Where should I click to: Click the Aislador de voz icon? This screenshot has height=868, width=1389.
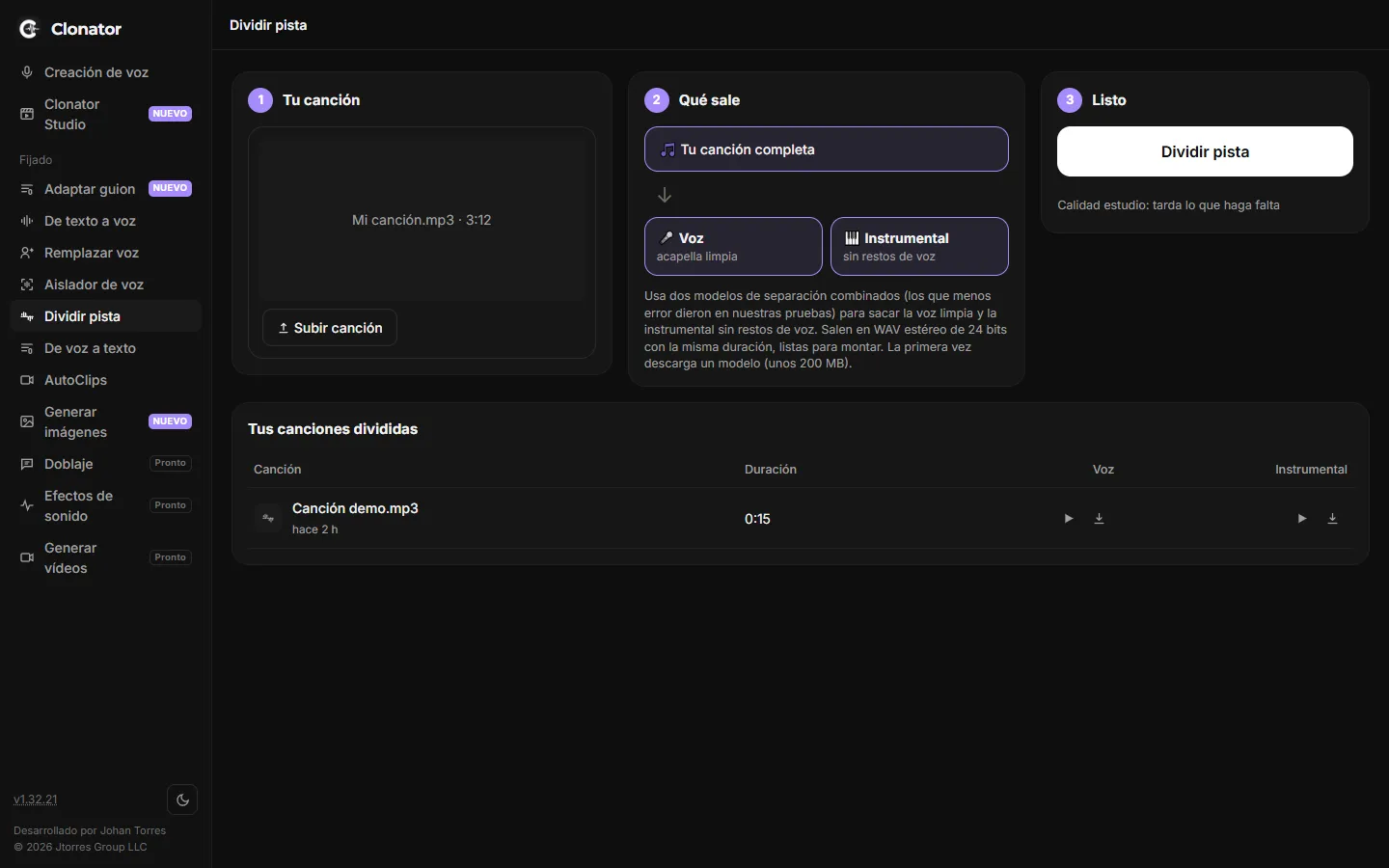(x=27, y=285)
